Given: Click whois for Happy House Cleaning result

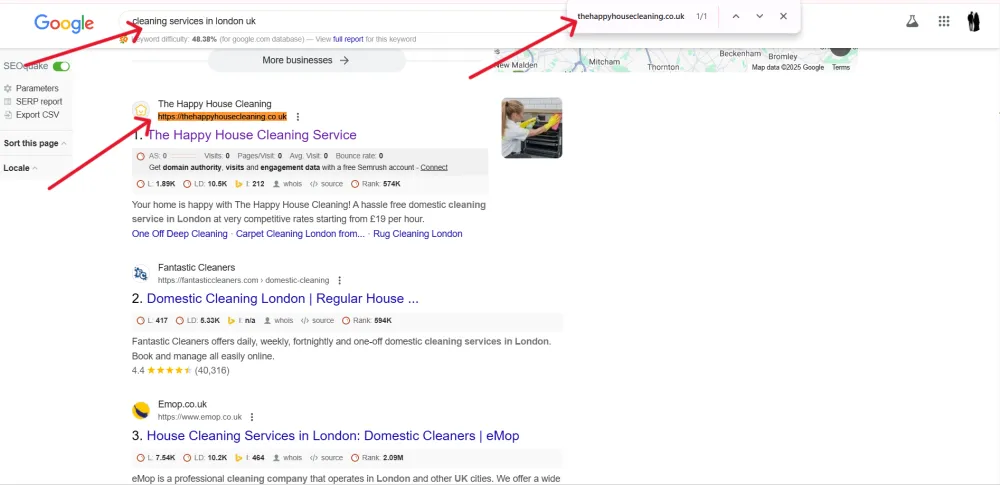Looking at the screenshot, I should point(288,184).
